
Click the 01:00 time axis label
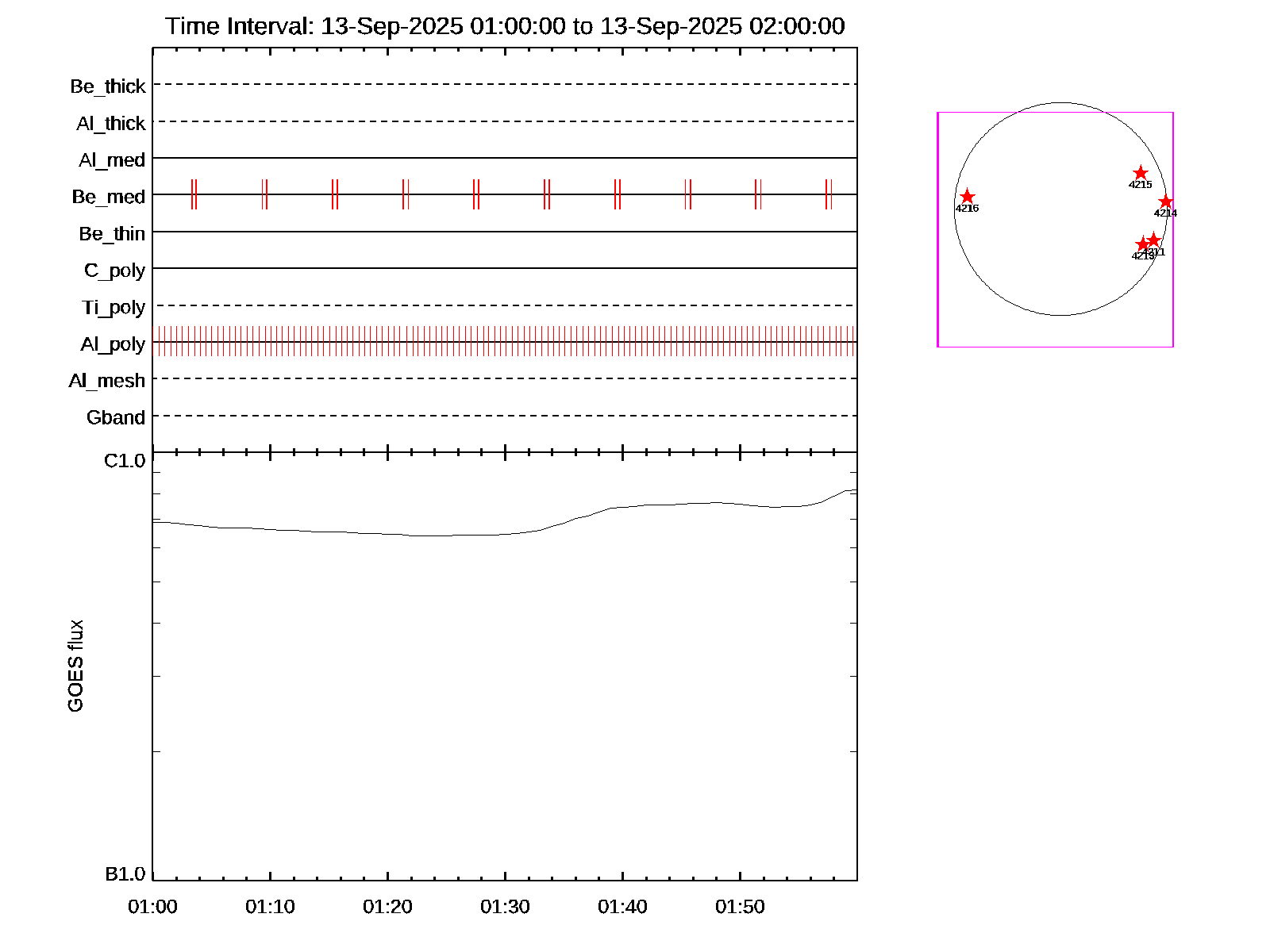click(152, 907)
